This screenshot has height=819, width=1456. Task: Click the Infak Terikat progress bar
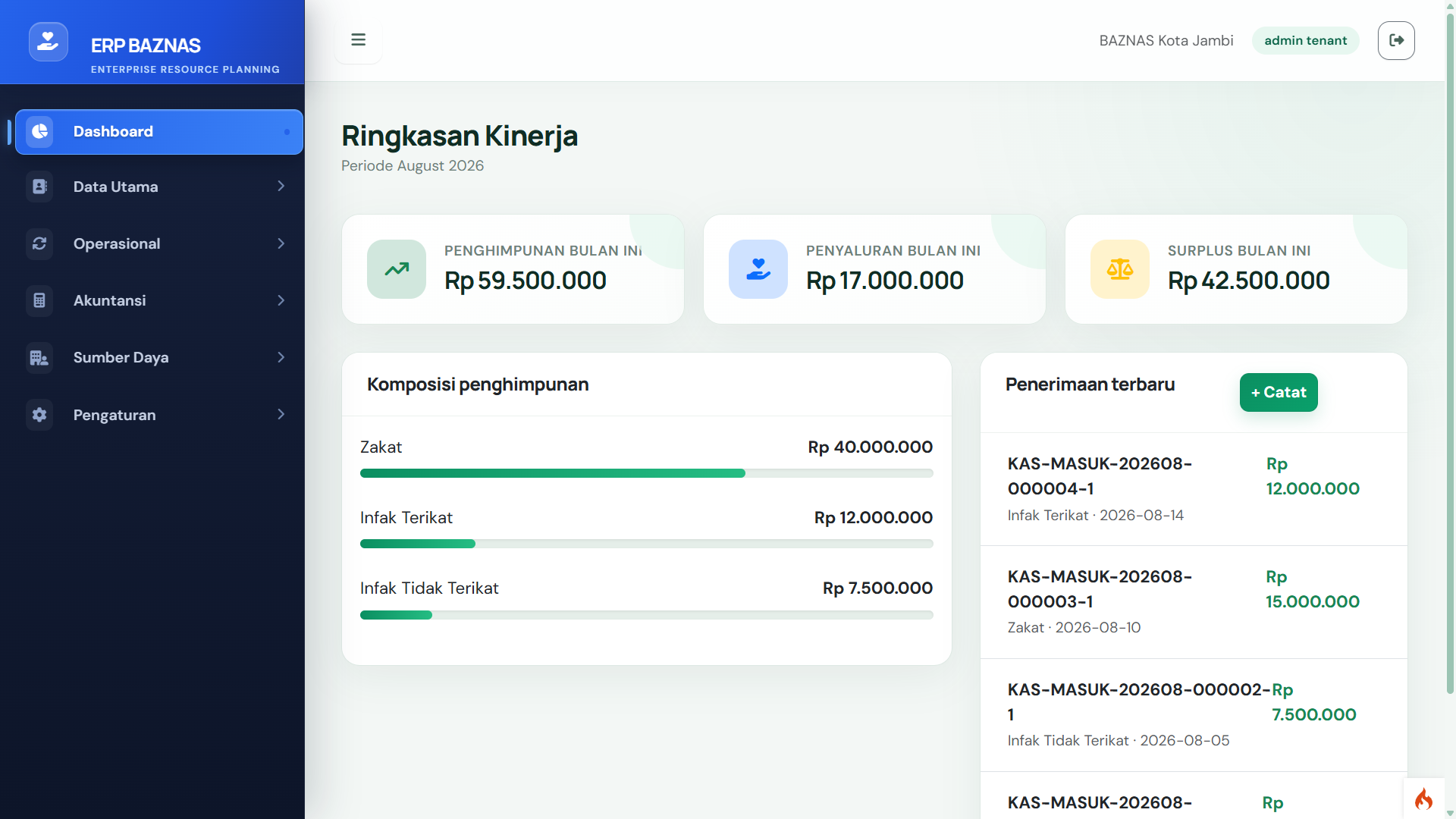pyautogui.click(x=646, y=544)
